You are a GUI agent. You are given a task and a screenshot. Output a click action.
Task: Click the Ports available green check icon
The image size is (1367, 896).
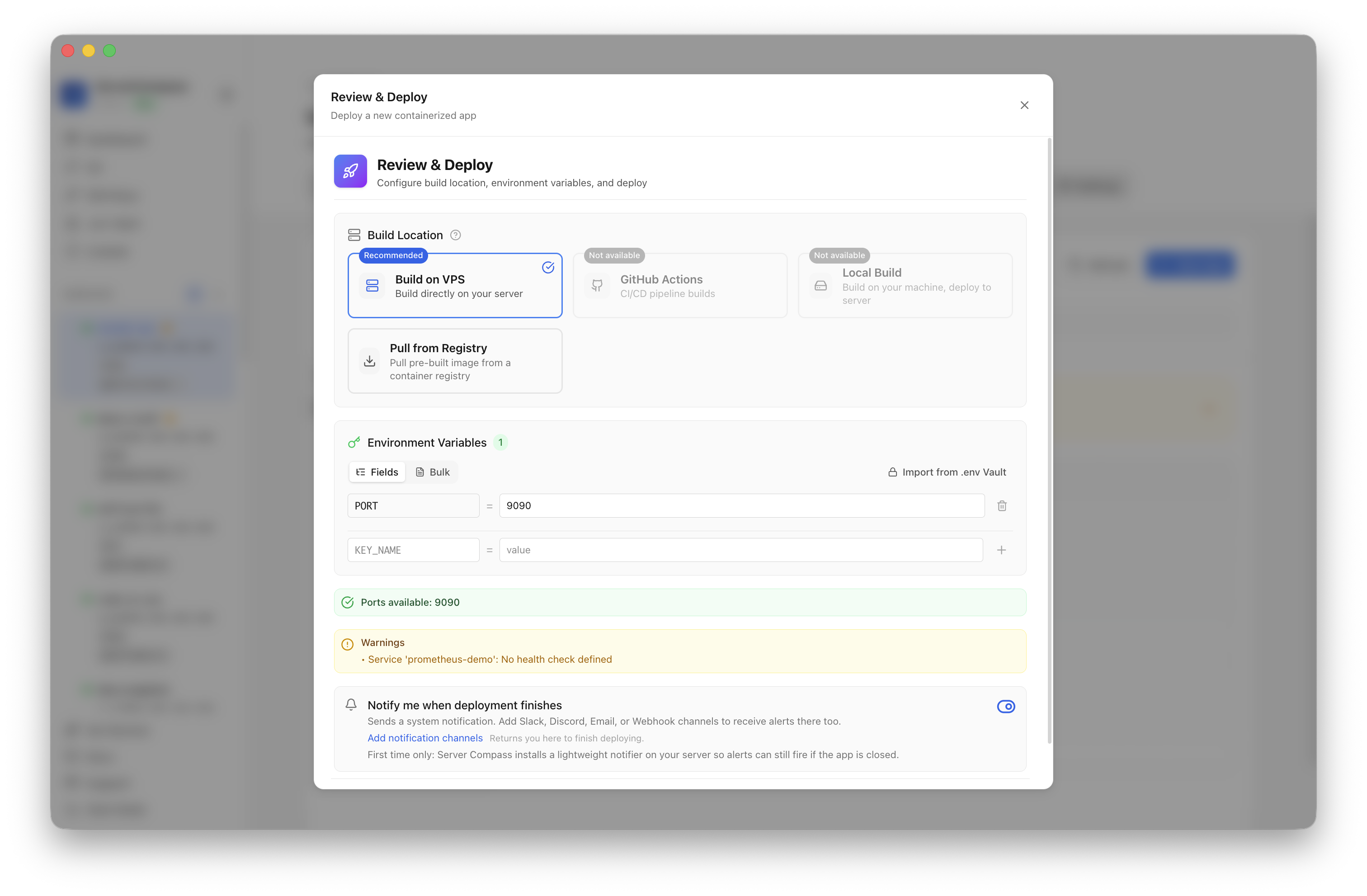(x=348, y=603)
